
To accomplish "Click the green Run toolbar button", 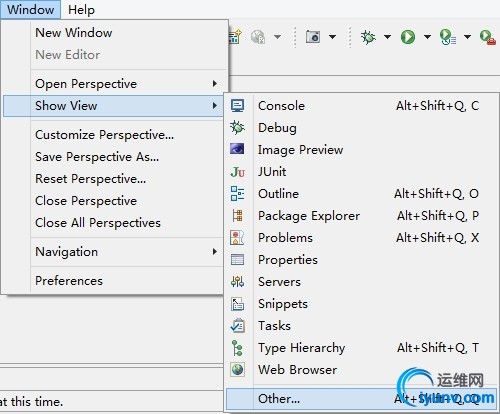I will coord(408,37).
